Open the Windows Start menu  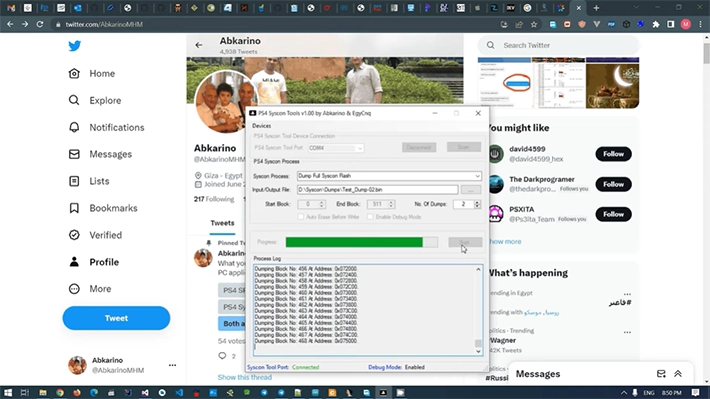[8, 393]
